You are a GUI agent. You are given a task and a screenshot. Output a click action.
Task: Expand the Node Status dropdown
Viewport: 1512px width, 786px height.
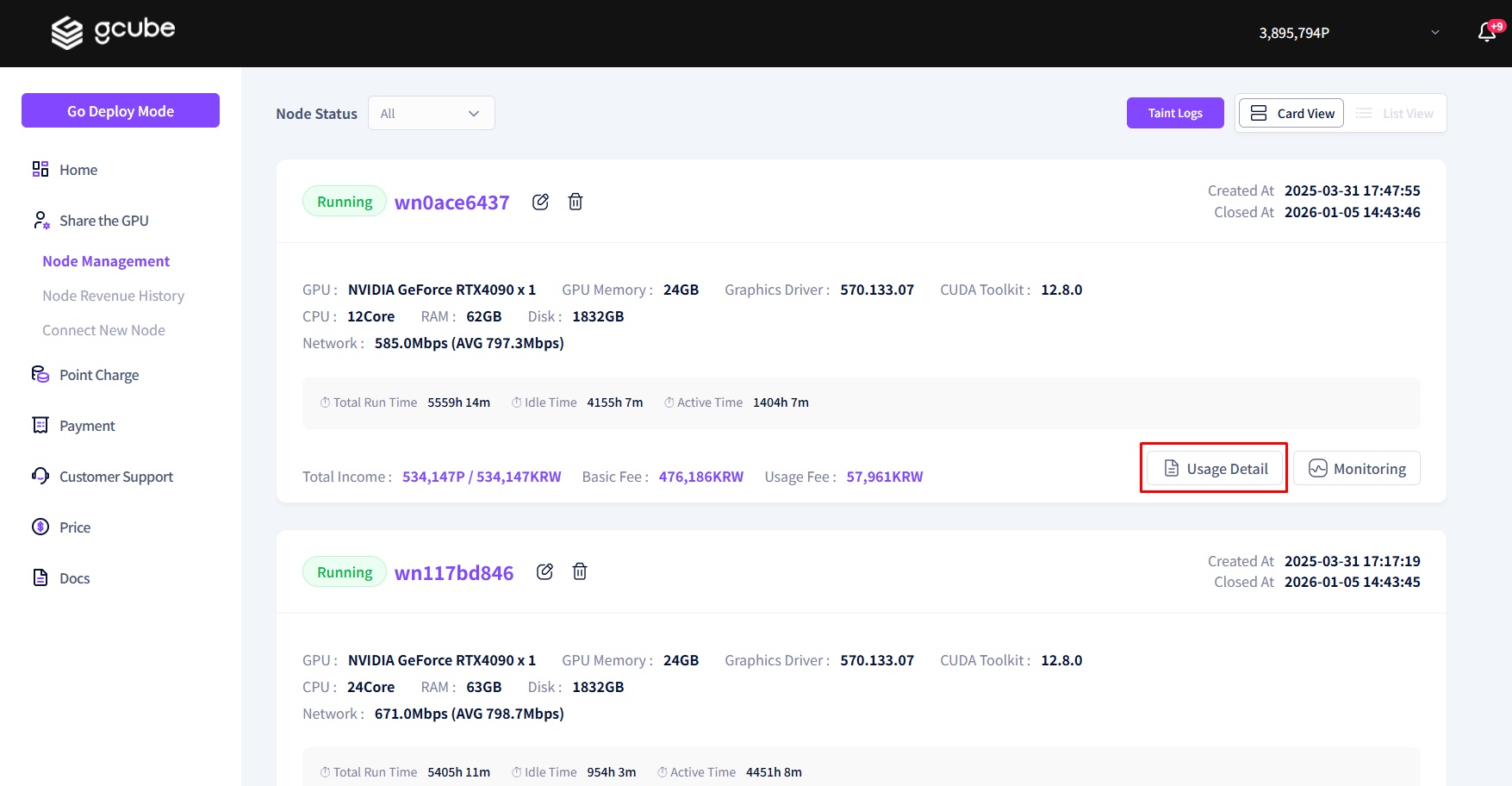[x=431, y=113]
